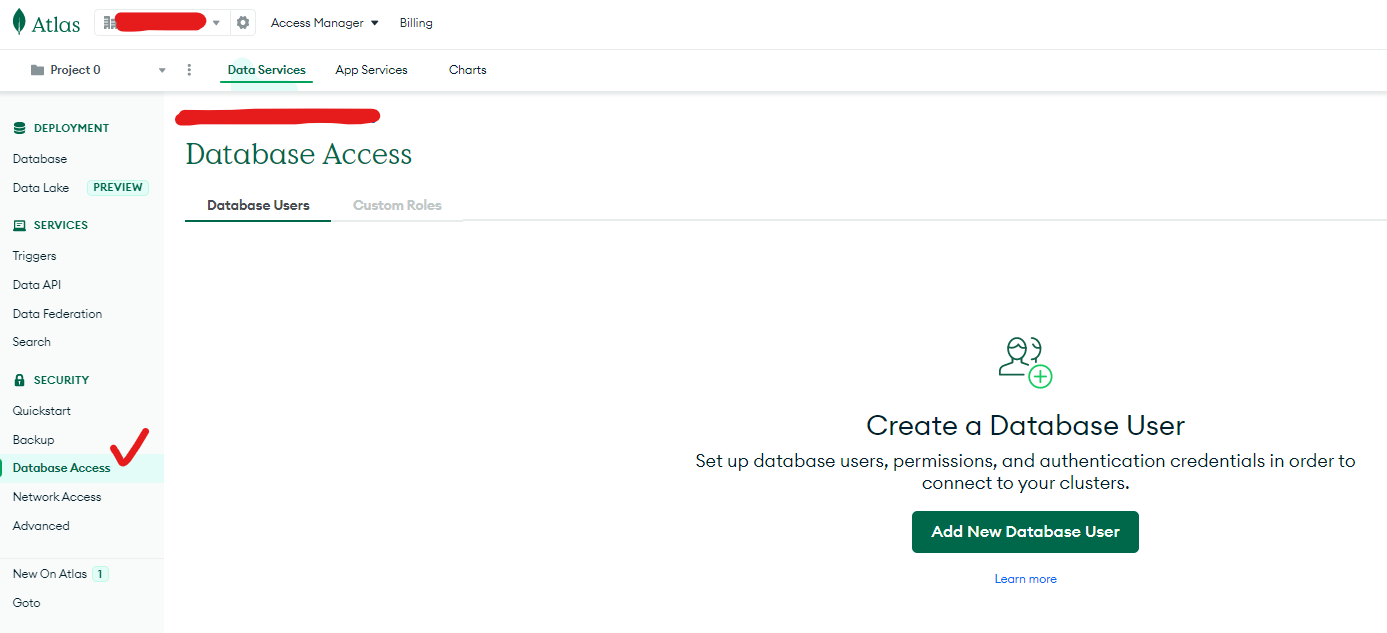Open Triggers in the sidebar
This screenshot has width=1387, height=633.
(34, 256)
